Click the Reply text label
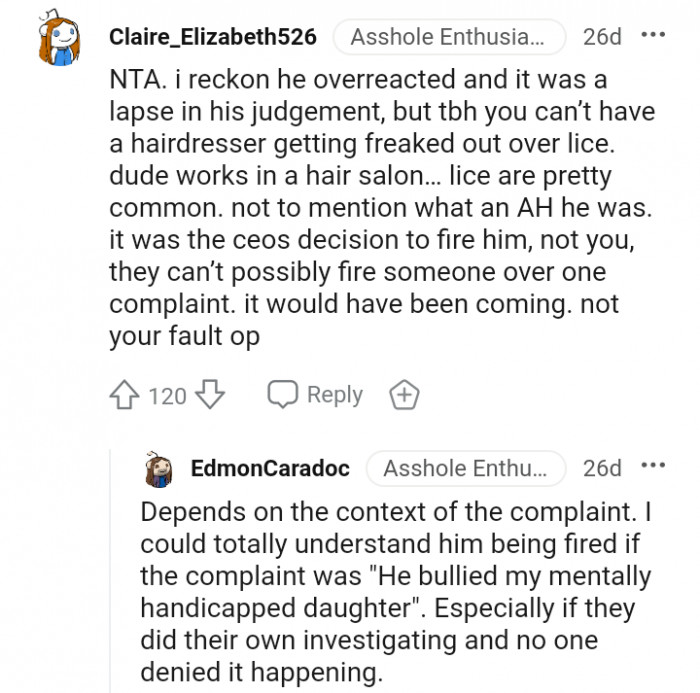700x693 pixels. click(335, 395)
